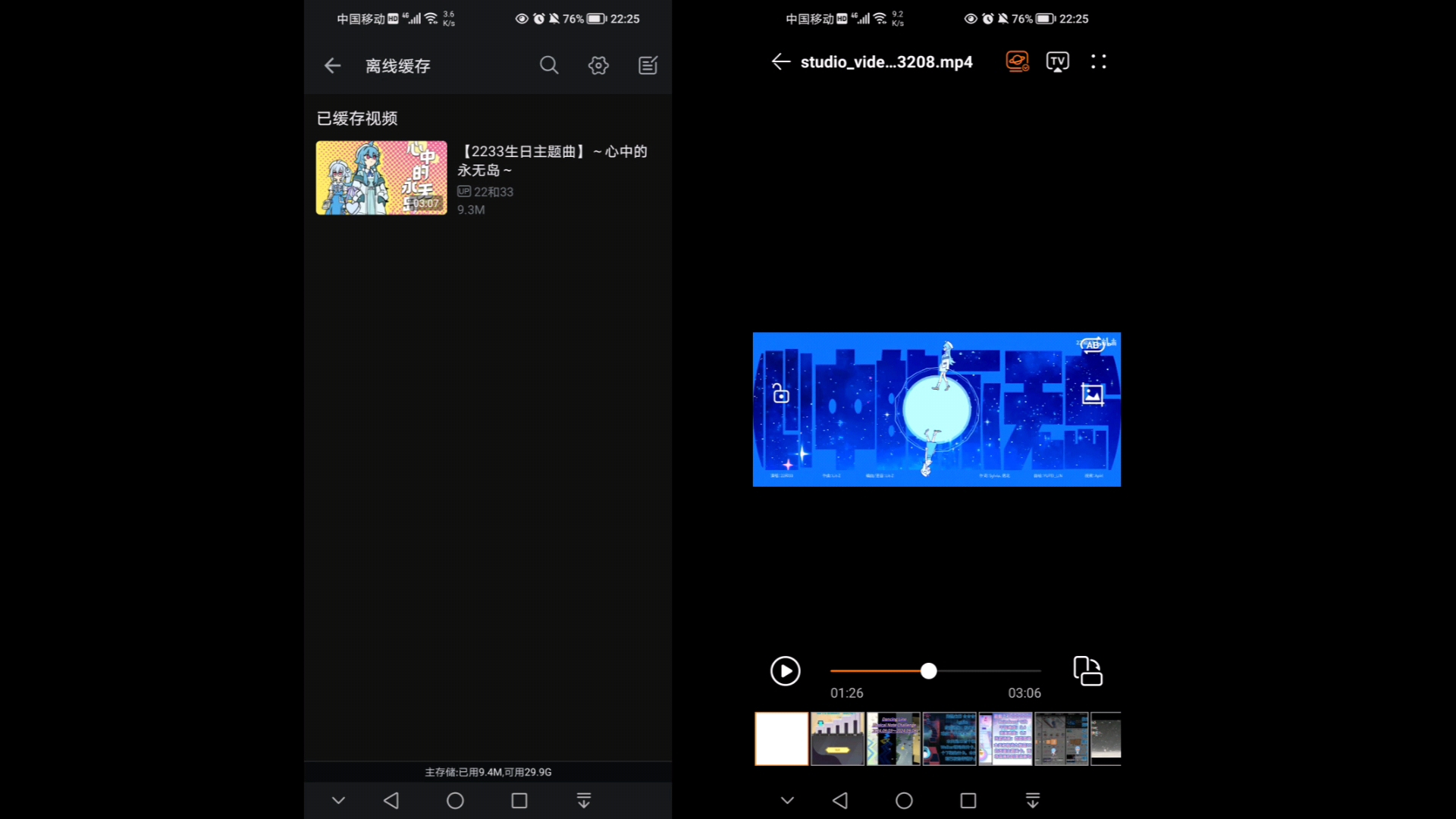1456x819 pixels.
Task: Open search in the offline cache screen
Action: click(549, 65)
